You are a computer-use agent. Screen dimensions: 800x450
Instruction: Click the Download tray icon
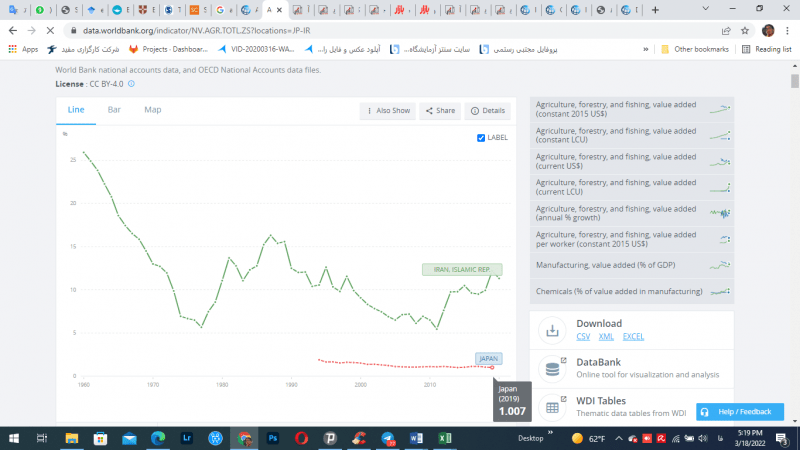(x=552, y=330)
